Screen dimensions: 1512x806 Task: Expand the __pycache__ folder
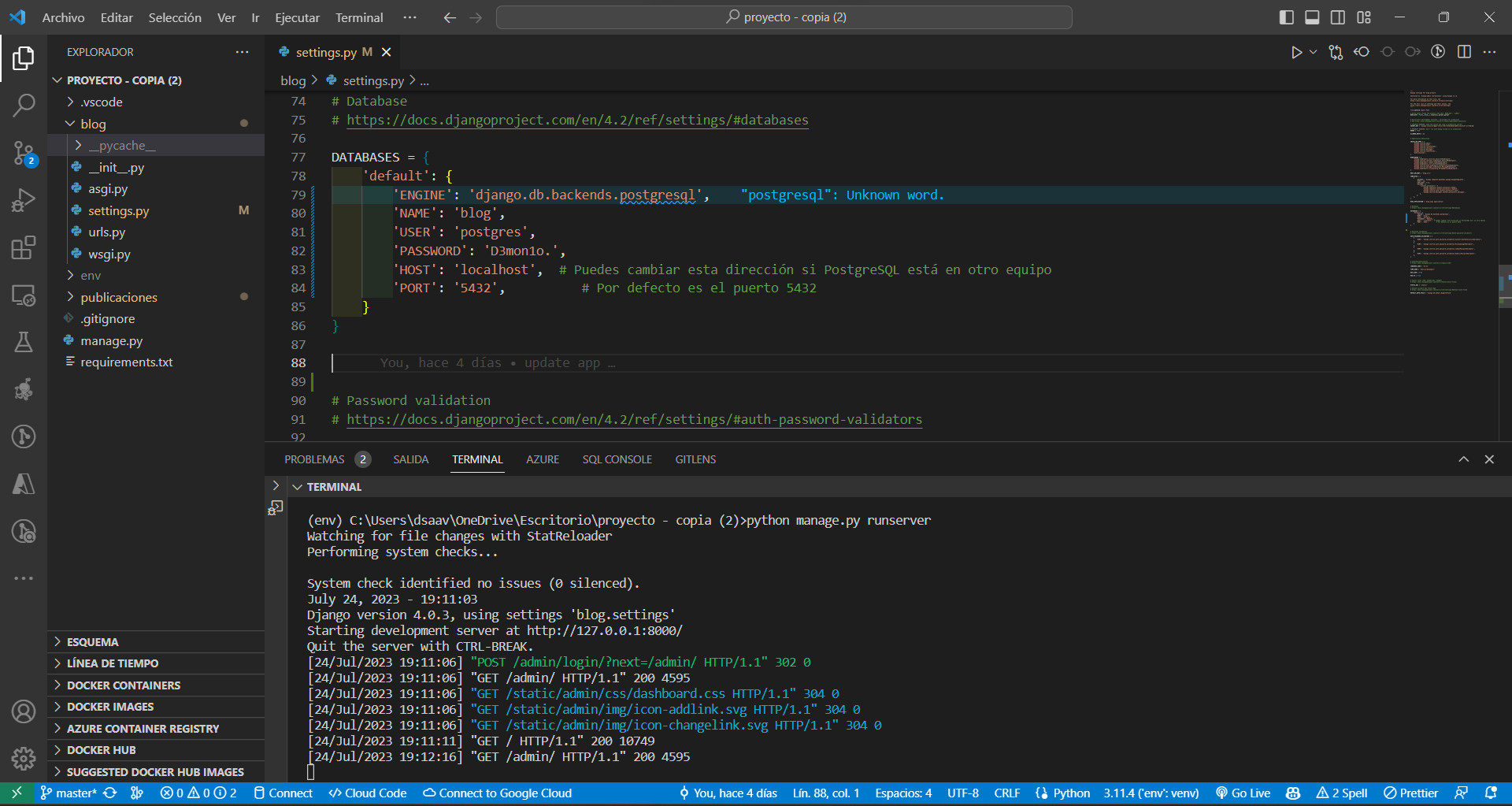tap(122, 146)
